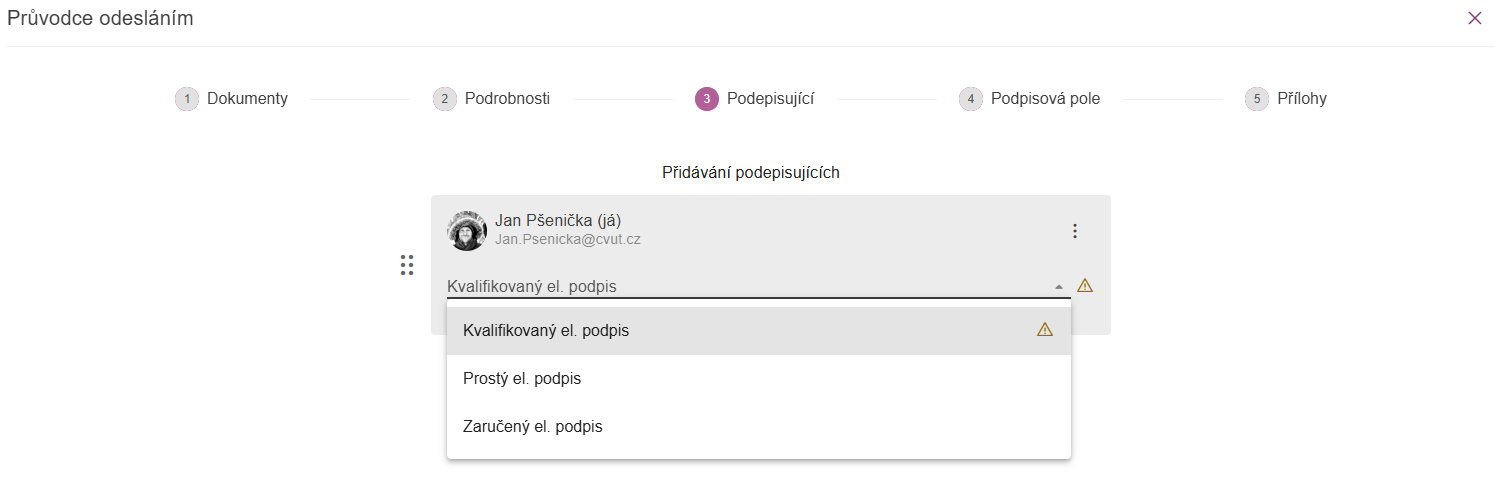Open three-dot menu for Jan Pšenička
This screenshot has width=1500, height=490.
point(1075,231)
